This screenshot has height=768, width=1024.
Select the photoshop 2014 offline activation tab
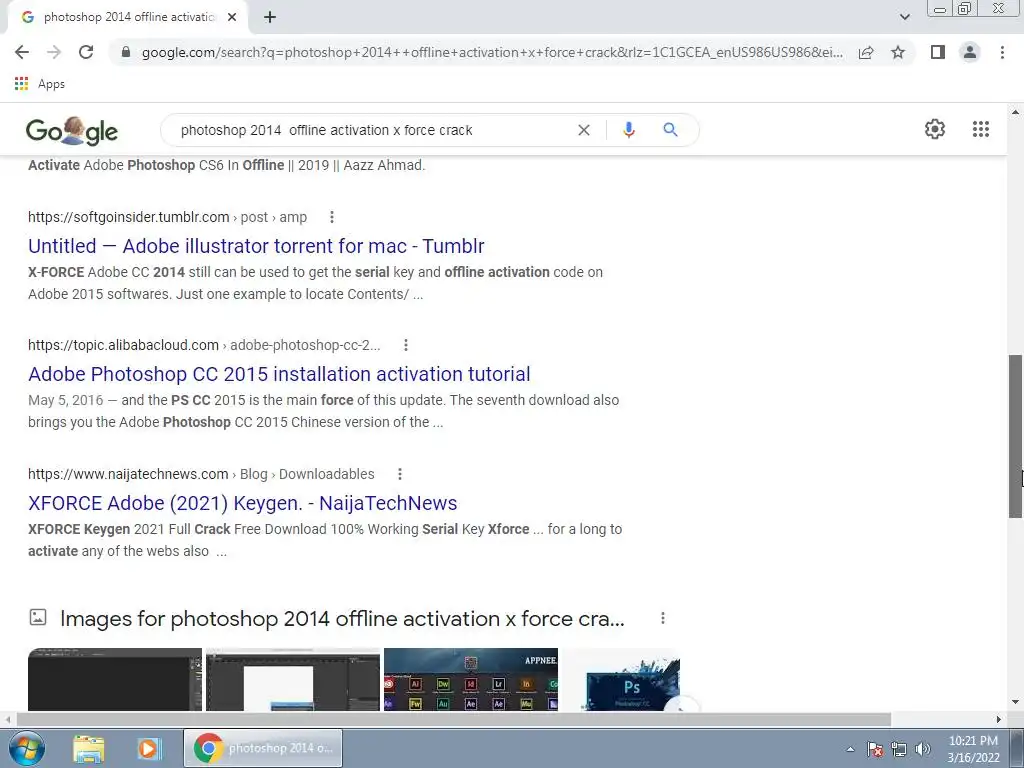coord(127,17)
